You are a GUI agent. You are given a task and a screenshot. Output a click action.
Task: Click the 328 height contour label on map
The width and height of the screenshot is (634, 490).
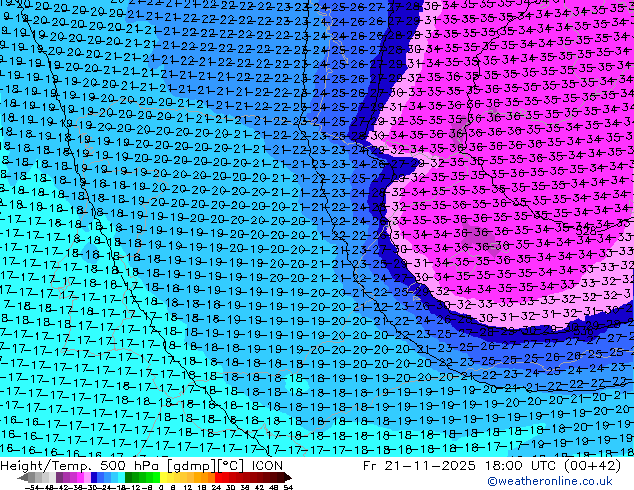586,231
